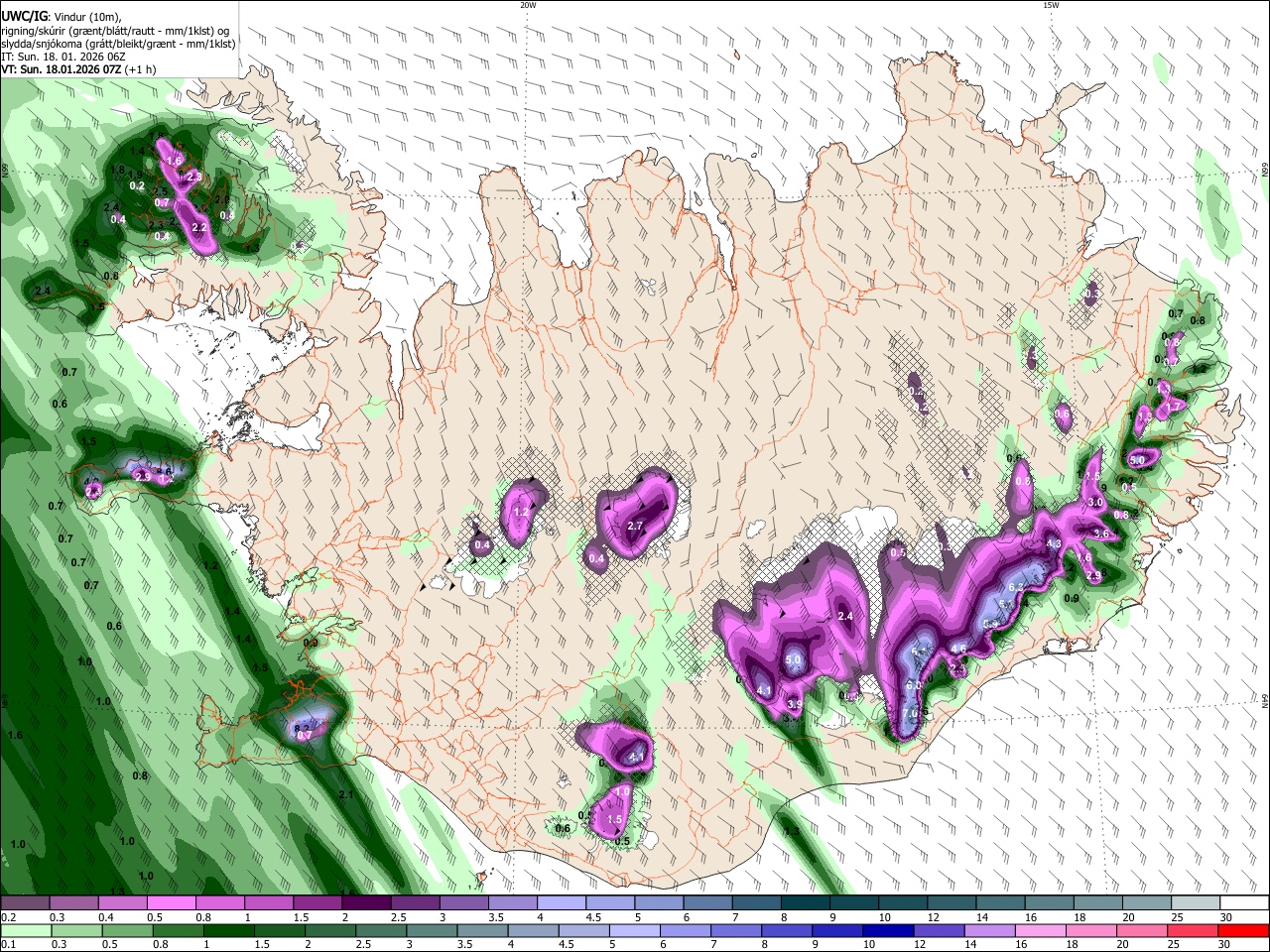Click the "2.7" value in the central highlands
Viewport: 1270px width, 952px height.
(636, 526)
